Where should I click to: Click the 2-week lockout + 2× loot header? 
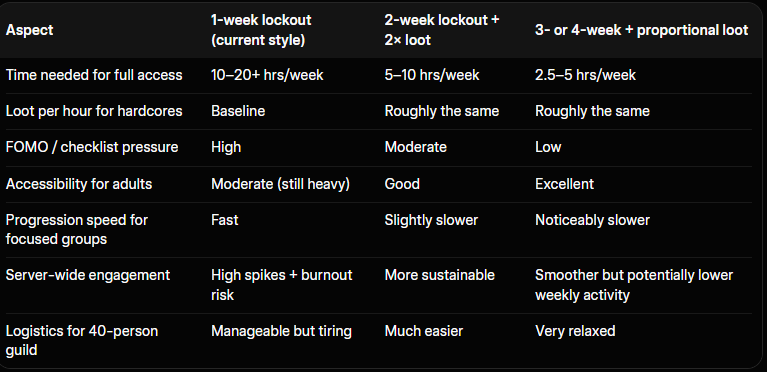coord(442,30)
